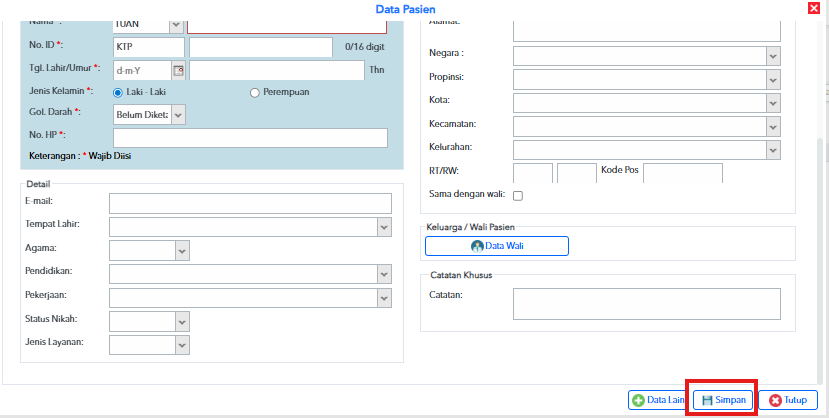Click the Tutup button
The width and height of the screenshot is (829, 418).
(x=788, y=400)
